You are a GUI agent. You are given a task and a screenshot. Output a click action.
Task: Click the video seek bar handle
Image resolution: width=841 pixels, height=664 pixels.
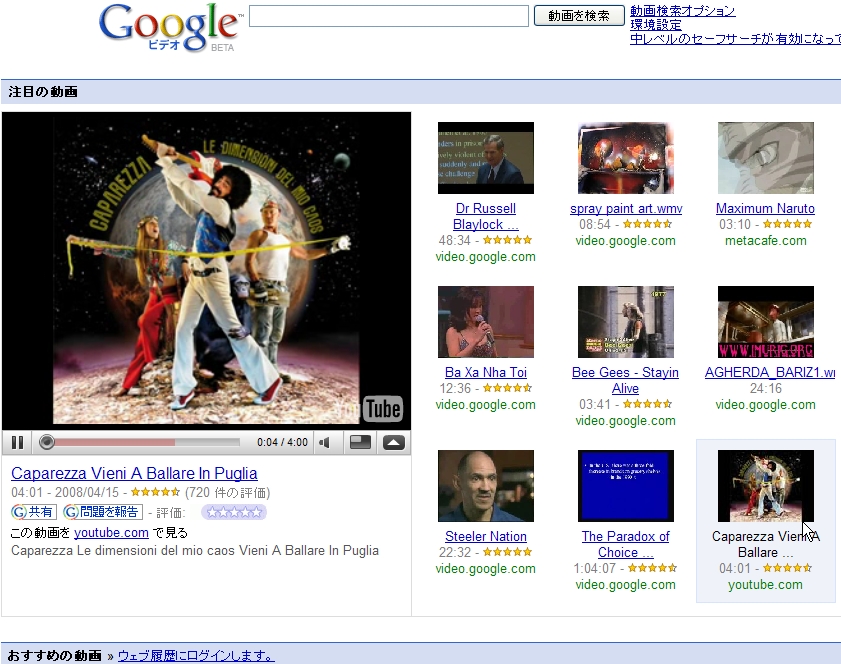[x=47, y=442]
